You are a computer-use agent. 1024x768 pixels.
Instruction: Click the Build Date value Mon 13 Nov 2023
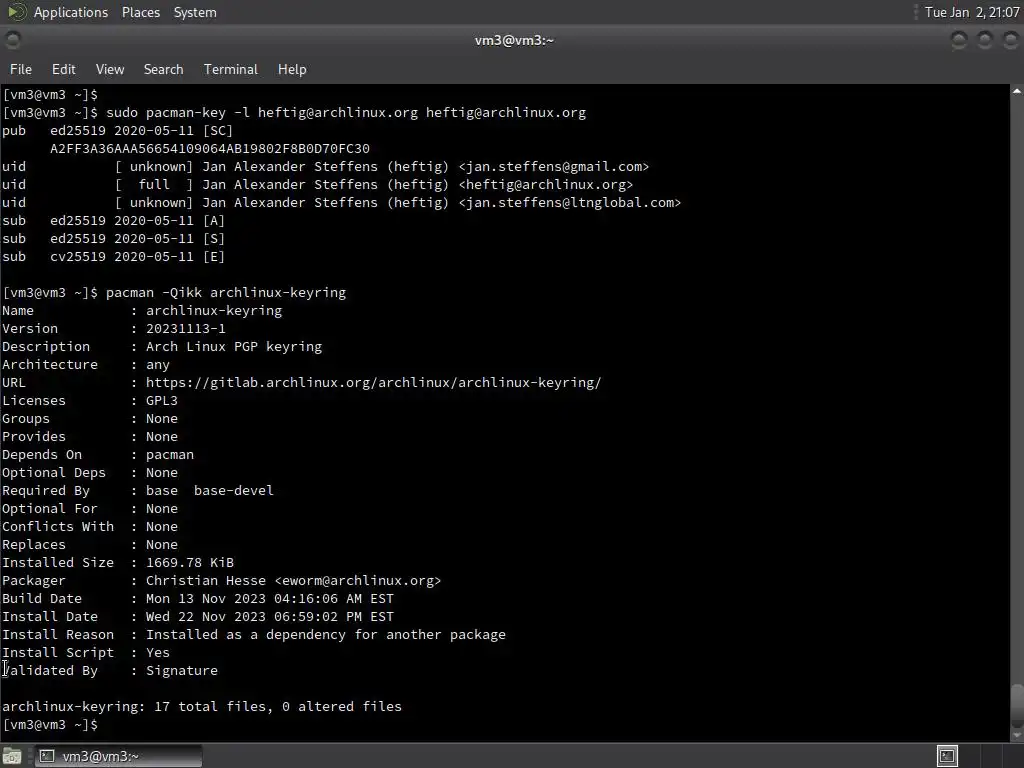(270, 598)
